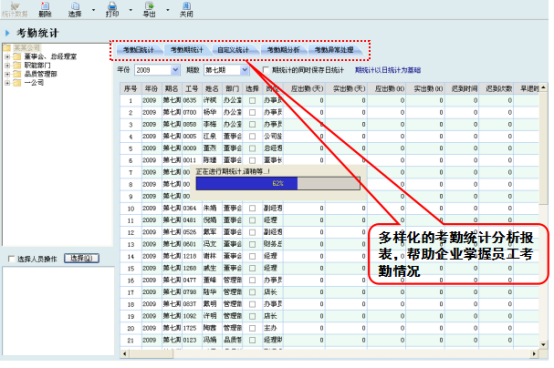
Task: Click the 导出 export toolbar icon
Action: point(149,10)
